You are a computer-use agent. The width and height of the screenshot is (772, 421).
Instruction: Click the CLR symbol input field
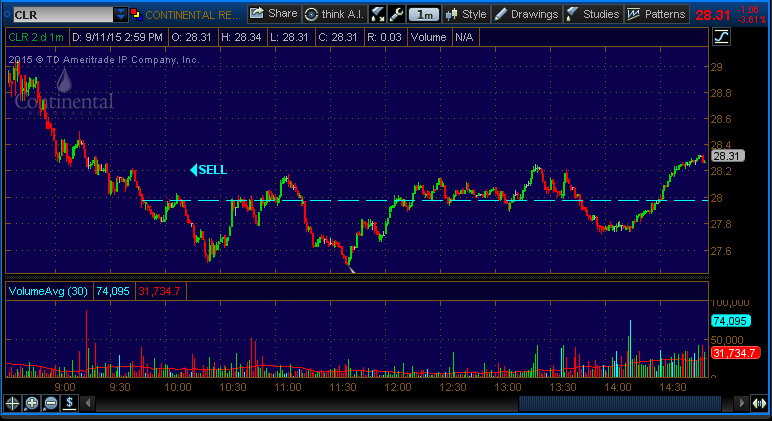click(60, 14)
